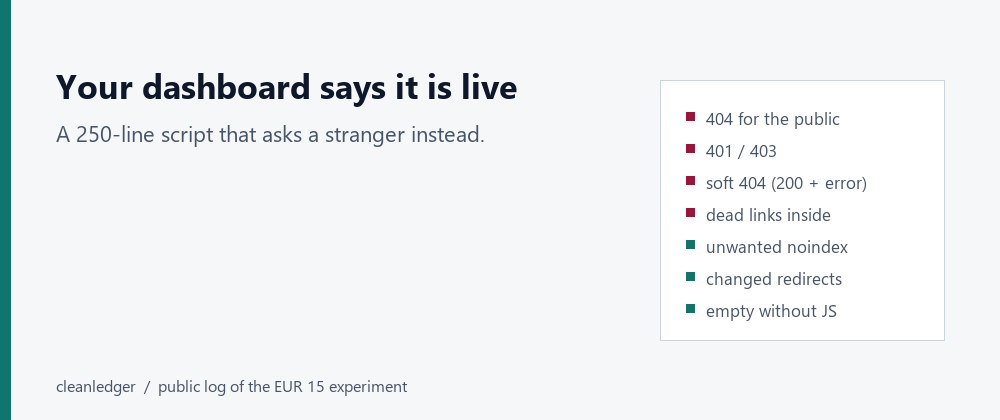1000x420 pixels.
Task: Click the red bullet for "dead links inside"
Action: pyautogui.click(x=690, y=212)
